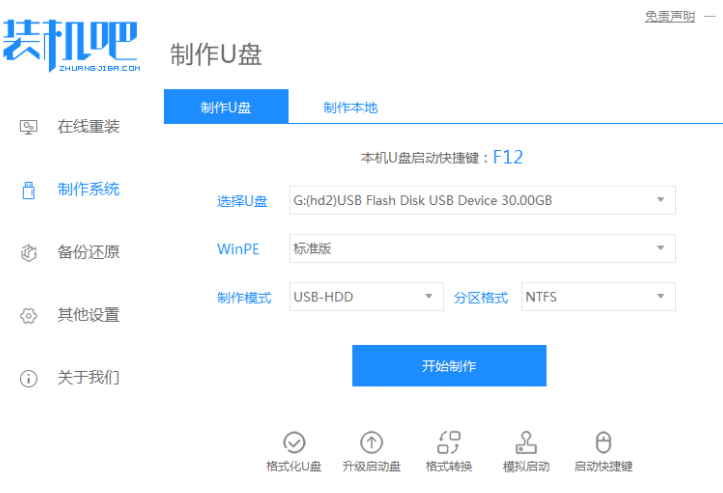The image size is (723, 493).
Task: Open the 分区格式 NTFS dropdown
Action: (599, 297)
